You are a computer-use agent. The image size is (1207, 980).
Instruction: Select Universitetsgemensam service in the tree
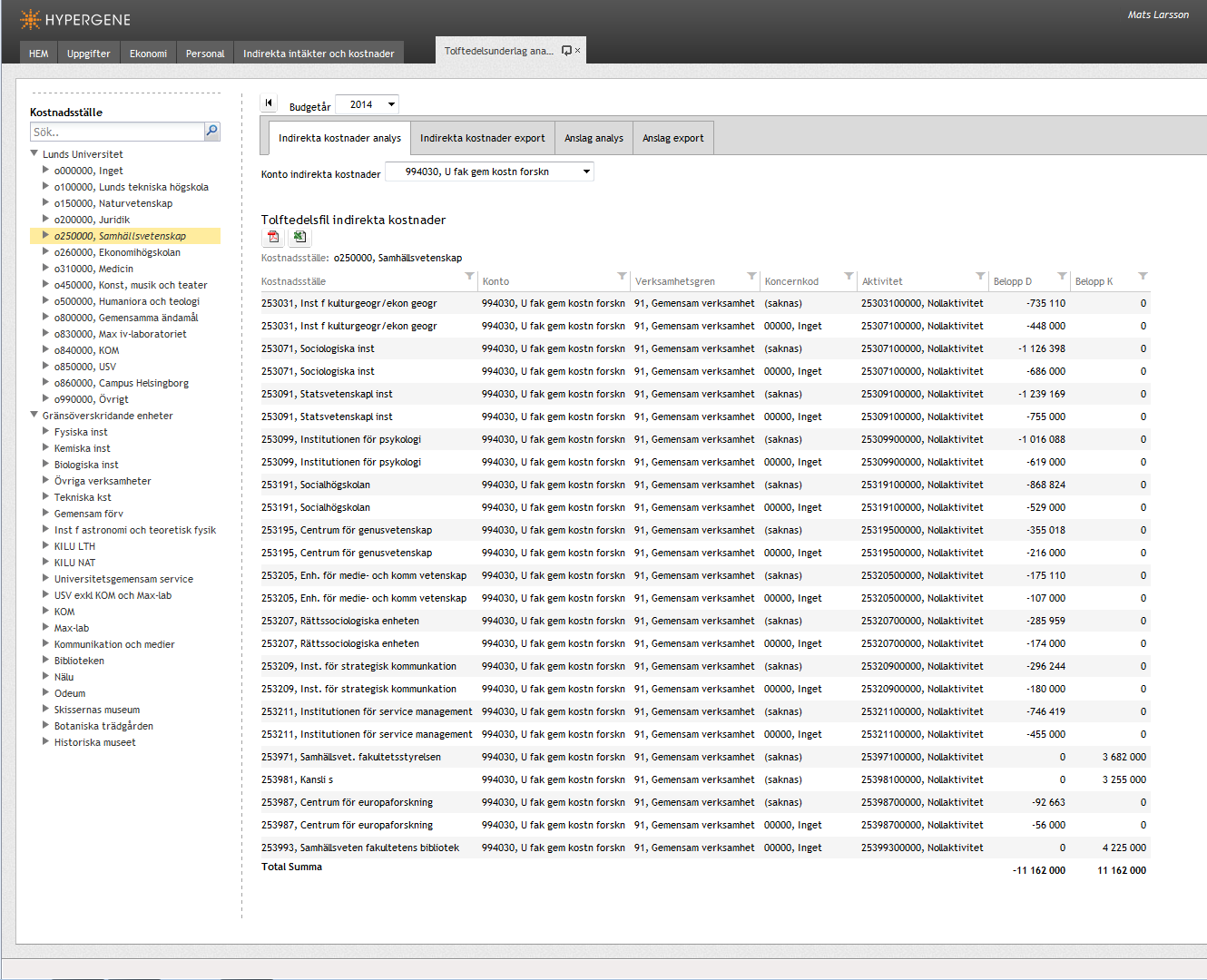123,579
